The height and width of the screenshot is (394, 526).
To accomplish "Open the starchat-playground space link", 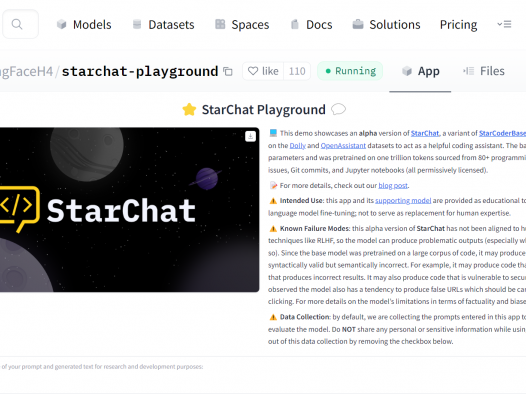I will coord(140,71).
